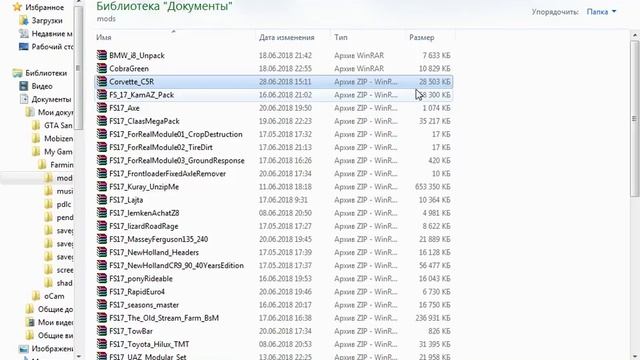Open Мои документы in navigation tree
The height and width of the screenshot is (360, 640).
(x=55, y=112)
